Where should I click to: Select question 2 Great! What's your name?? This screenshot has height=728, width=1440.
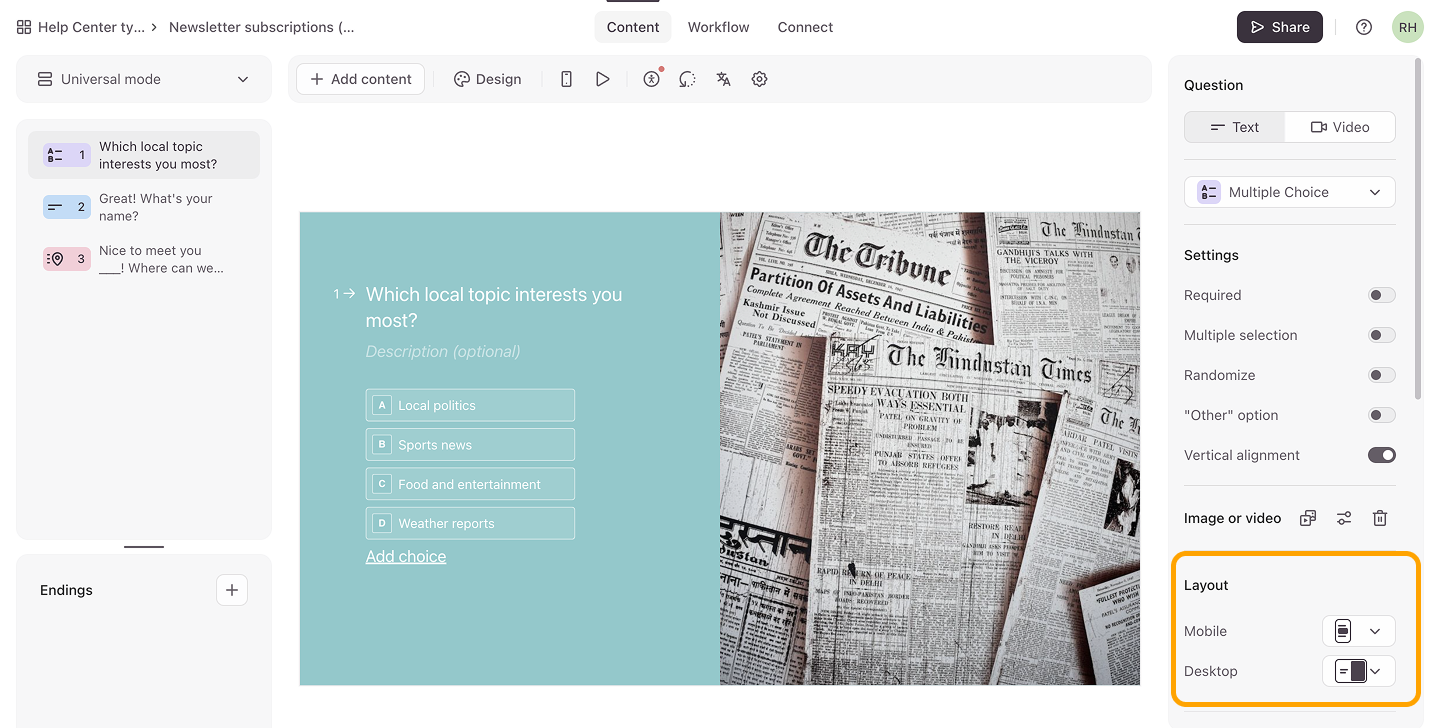point(144,207)
